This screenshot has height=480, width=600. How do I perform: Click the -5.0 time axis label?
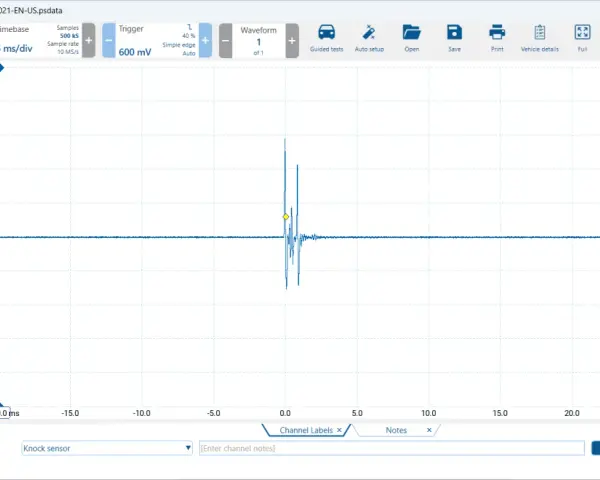214,413
